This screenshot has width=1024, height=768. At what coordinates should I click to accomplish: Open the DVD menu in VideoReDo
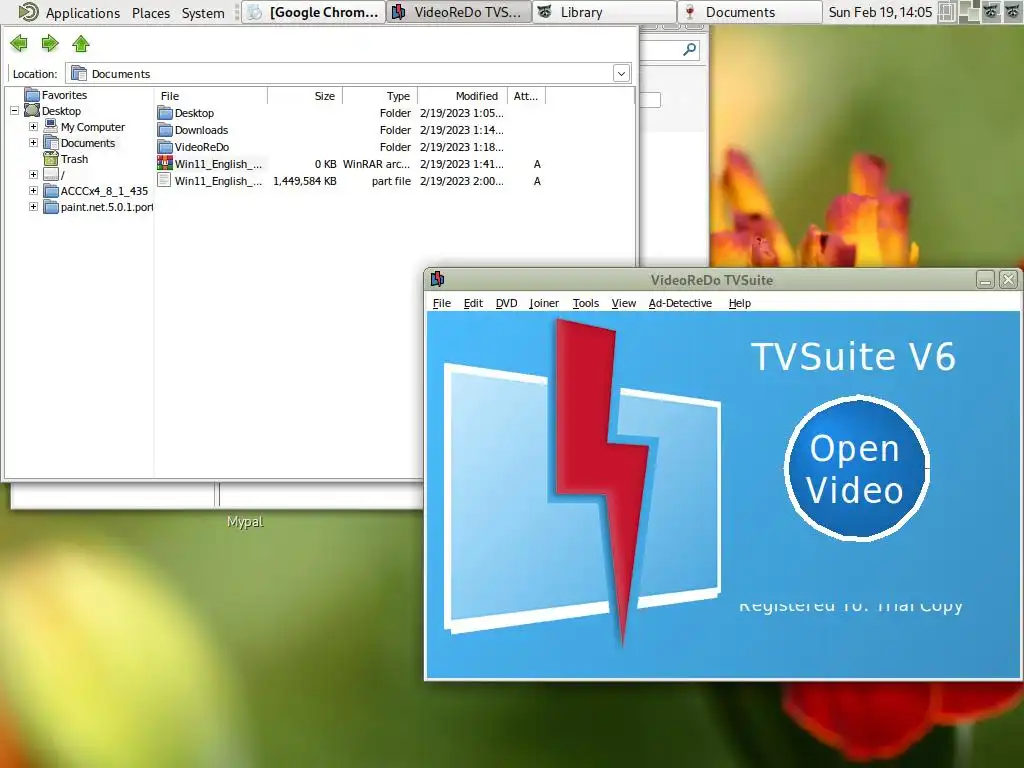click(x=506, y=303)
